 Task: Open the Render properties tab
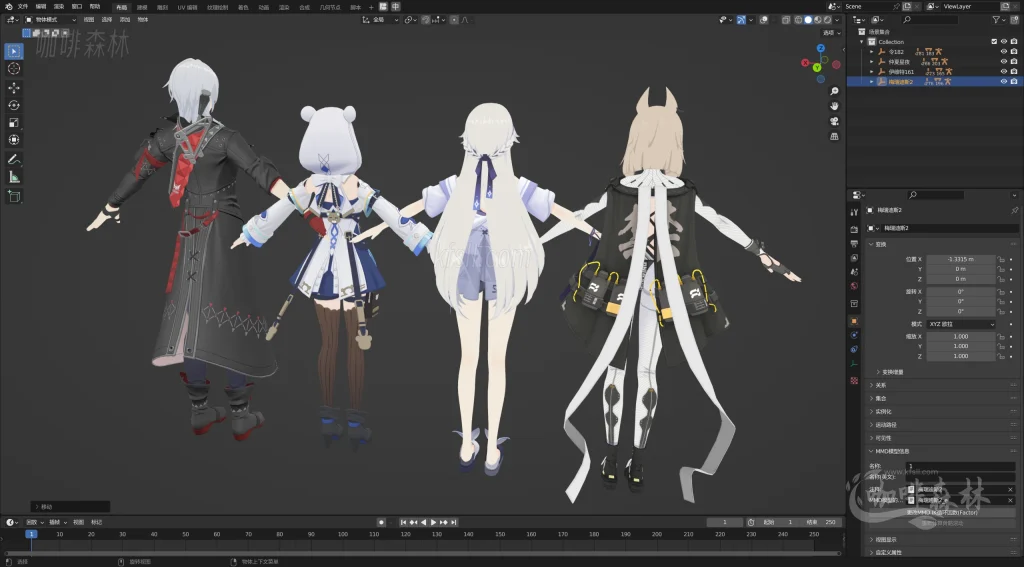pos(854,229)
